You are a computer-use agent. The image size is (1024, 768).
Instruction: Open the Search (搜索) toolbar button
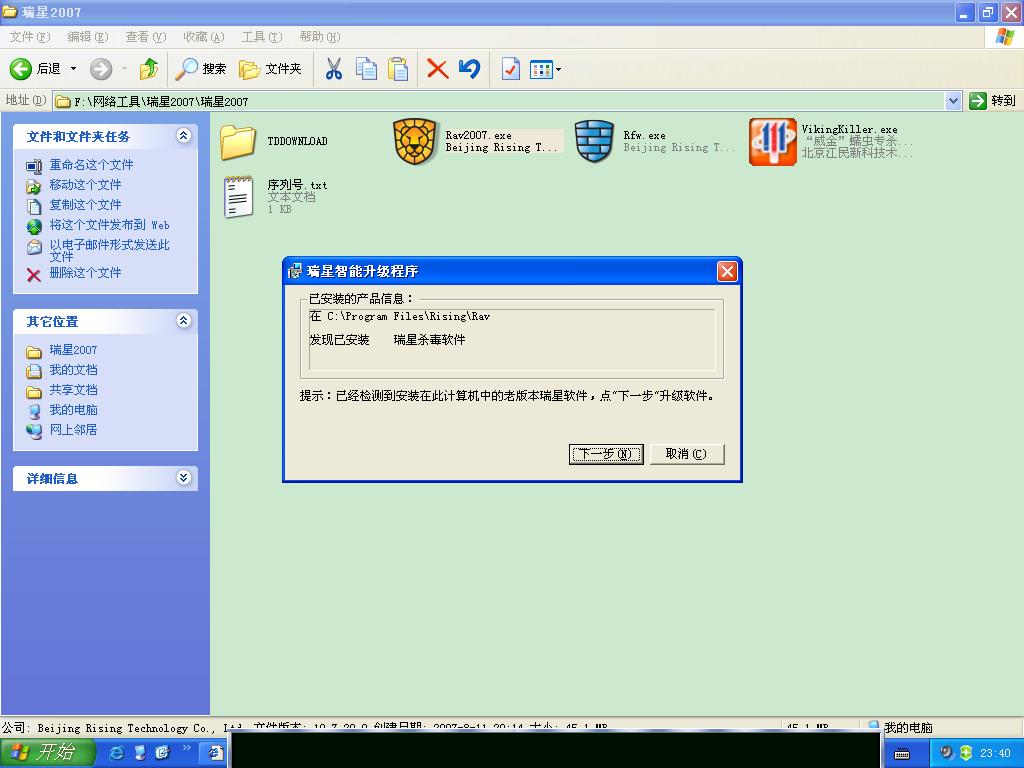[200, 69]
